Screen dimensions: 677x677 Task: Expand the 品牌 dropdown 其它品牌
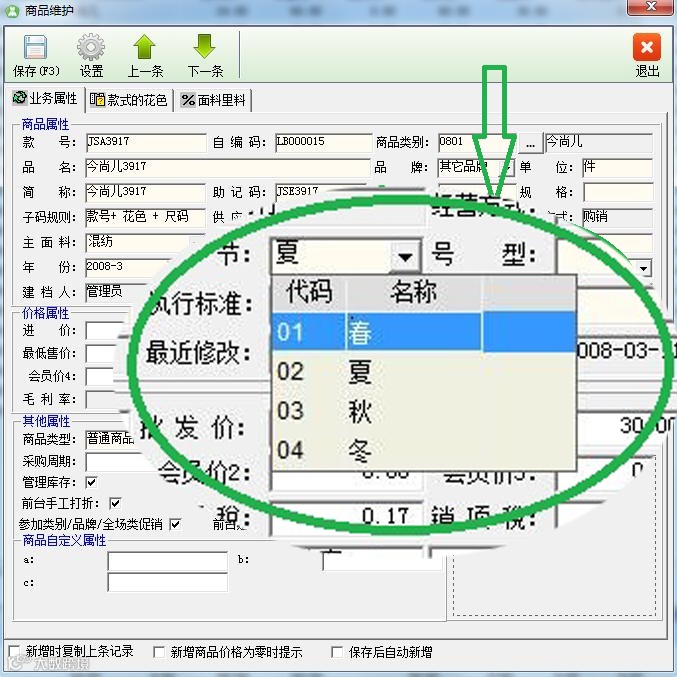pos(508,168)
